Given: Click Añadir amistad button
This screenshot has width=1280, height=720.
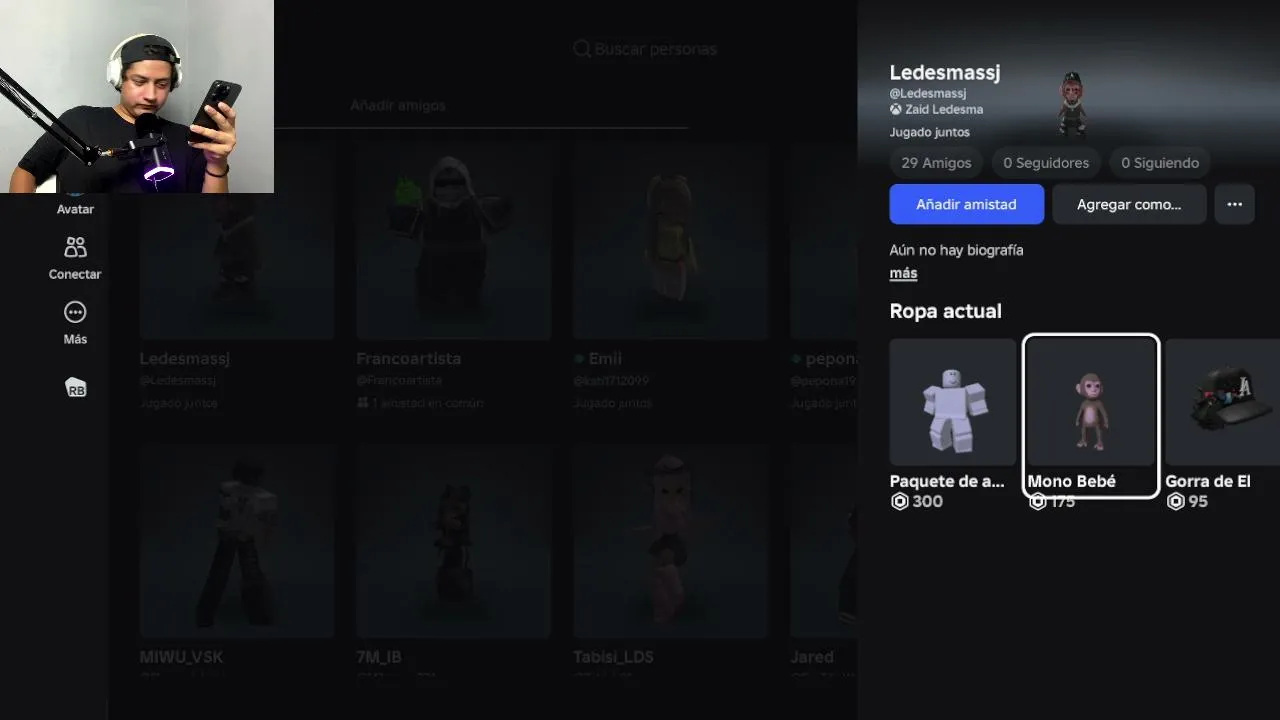Looking at the screenshot, I should click(967, 204).
